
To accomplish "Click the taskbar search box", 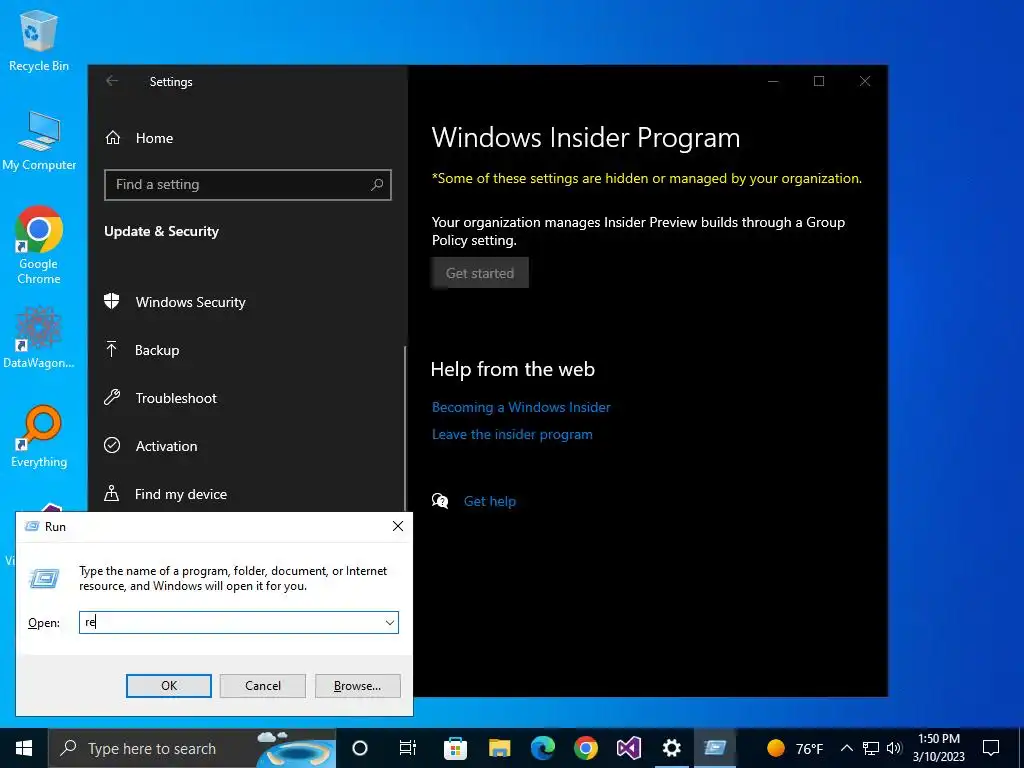I will (x=191, y=748).
